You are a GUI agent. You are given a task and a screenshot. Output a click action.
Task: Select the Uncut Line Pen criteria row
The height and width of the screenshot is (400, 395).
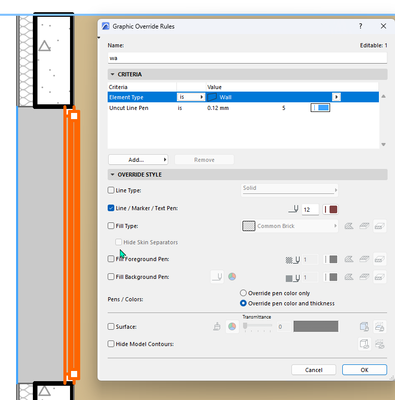click(x=243, y=108)
